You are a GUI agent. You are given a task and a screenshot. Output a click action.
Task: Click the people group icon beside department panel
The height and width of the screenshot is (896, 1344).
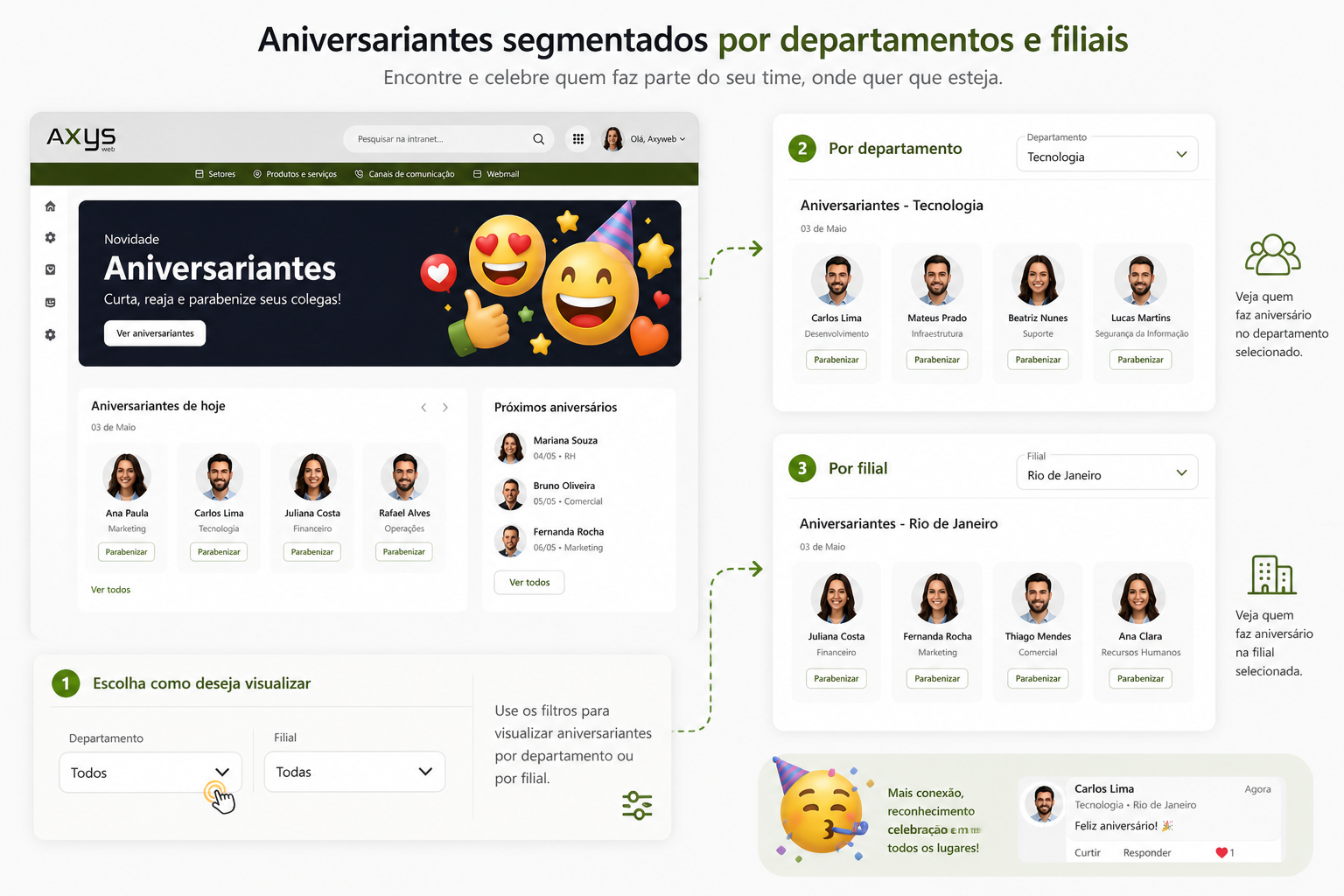coord(1272,255)
